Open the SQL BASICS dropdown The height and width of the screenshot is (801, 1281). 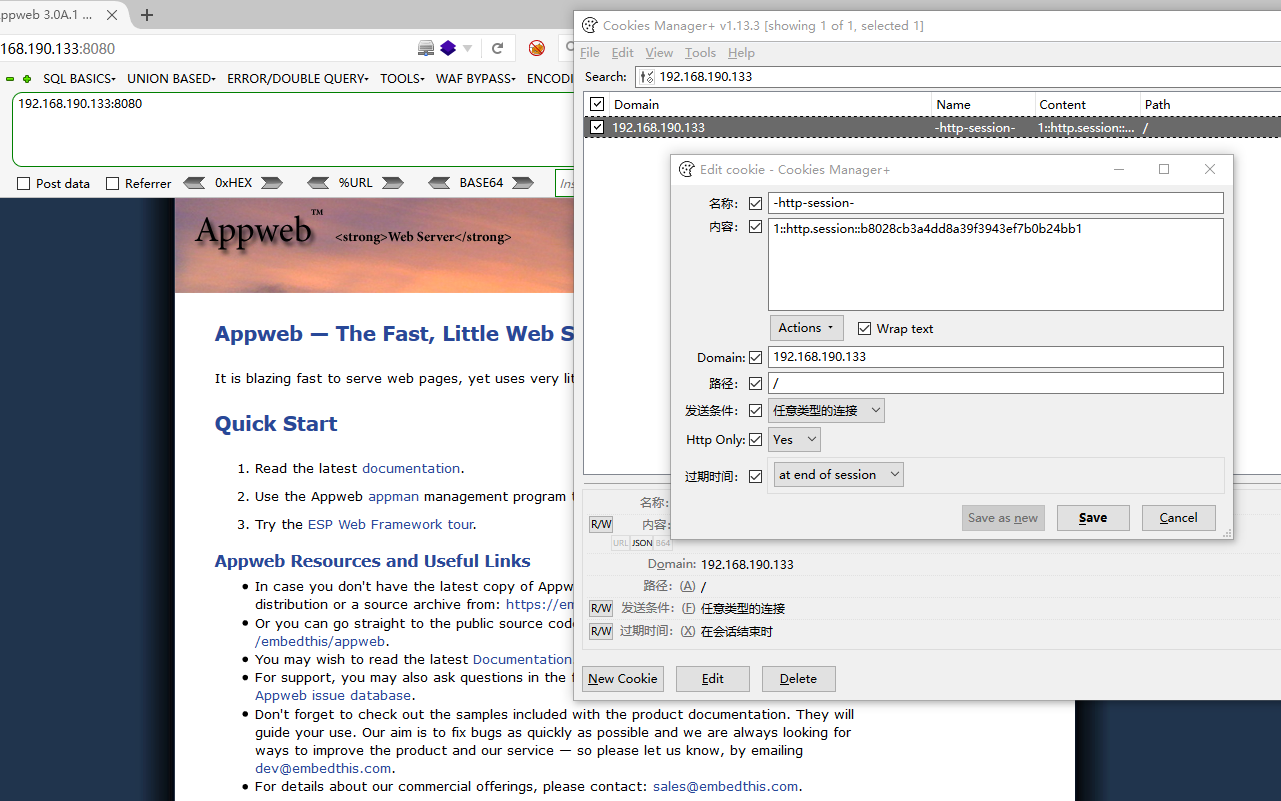click(x=79, y=79)
